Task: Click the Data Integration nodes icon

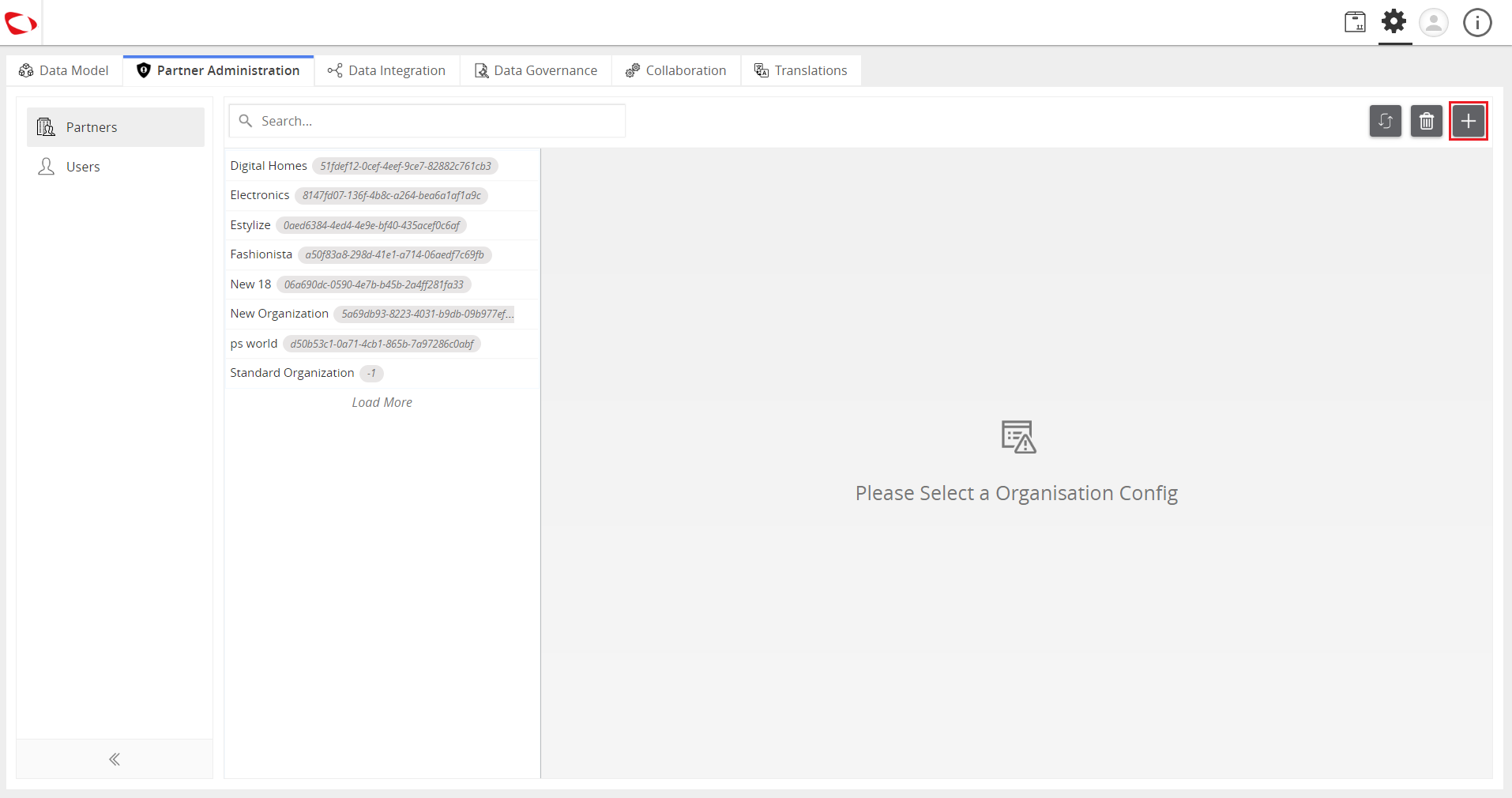Action: click(x=335, y=70)
